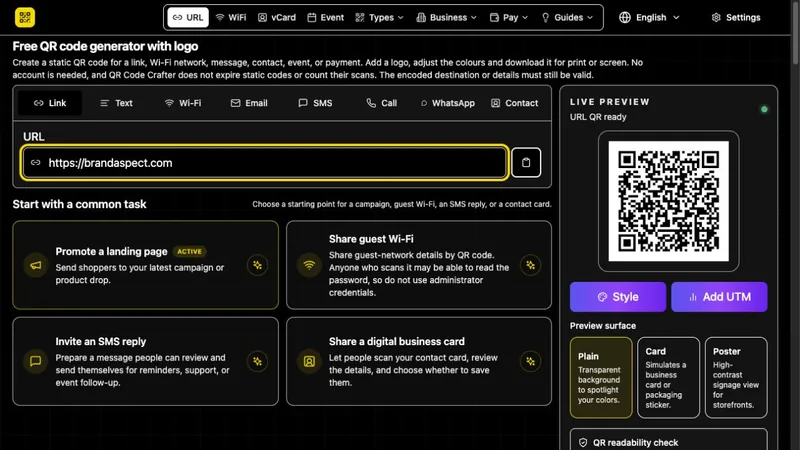Open the Style button
Image resolution: width=800 pixels, height=450 pixels.
pyautogui.click(x=618, y=297)
